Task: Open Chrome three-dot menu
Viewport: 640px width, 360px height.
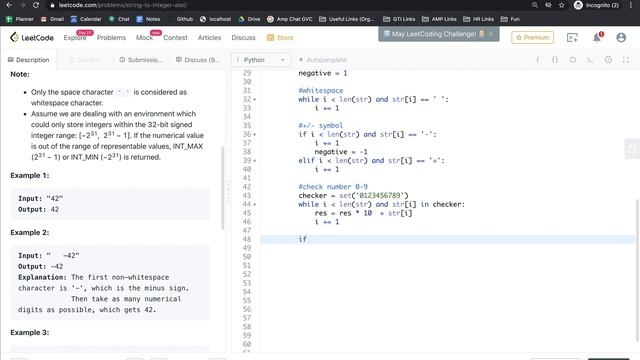Action: point(631,5)
